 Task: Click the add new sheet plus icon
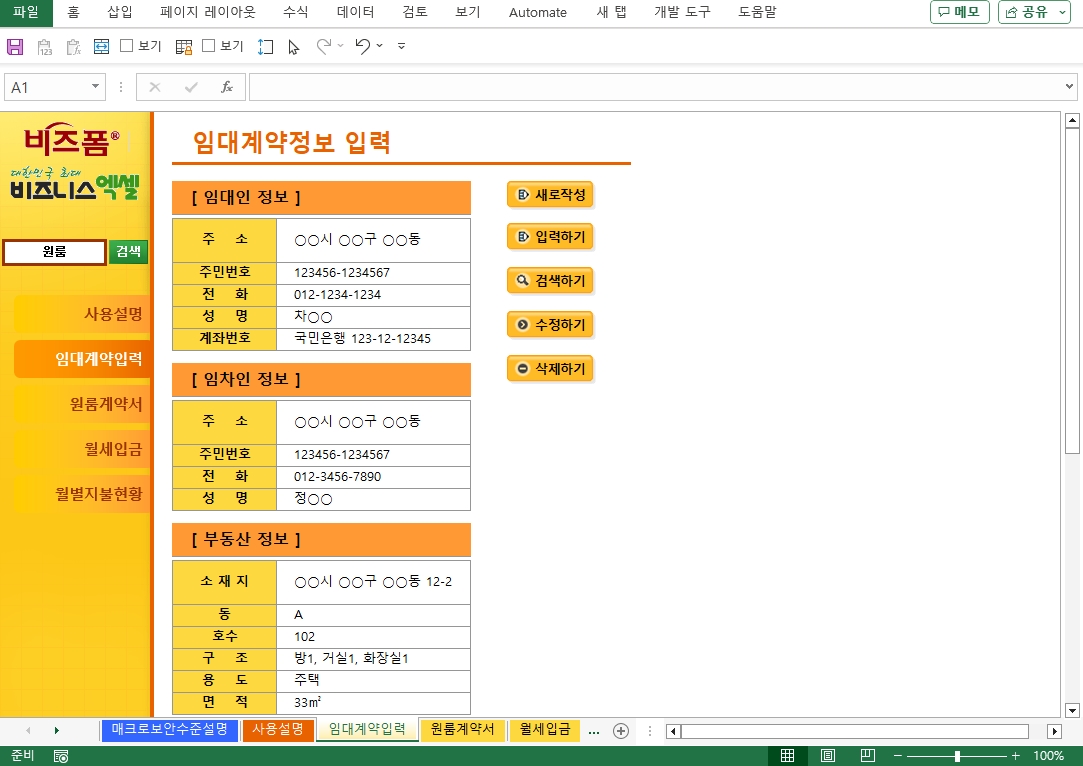click(x=621, y=731)
